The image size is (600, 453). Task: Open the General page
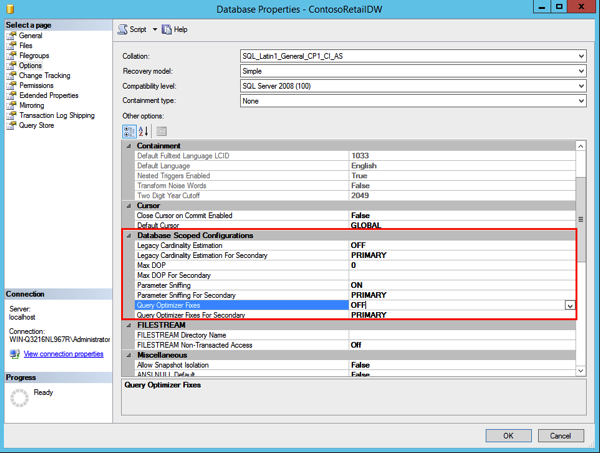click(x=31, y=36)
